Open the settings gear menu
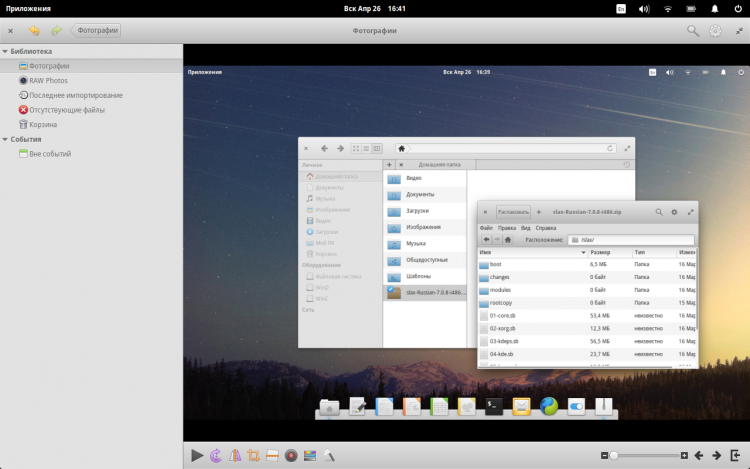This screenshot has height=469, width=750. (716, 31)
